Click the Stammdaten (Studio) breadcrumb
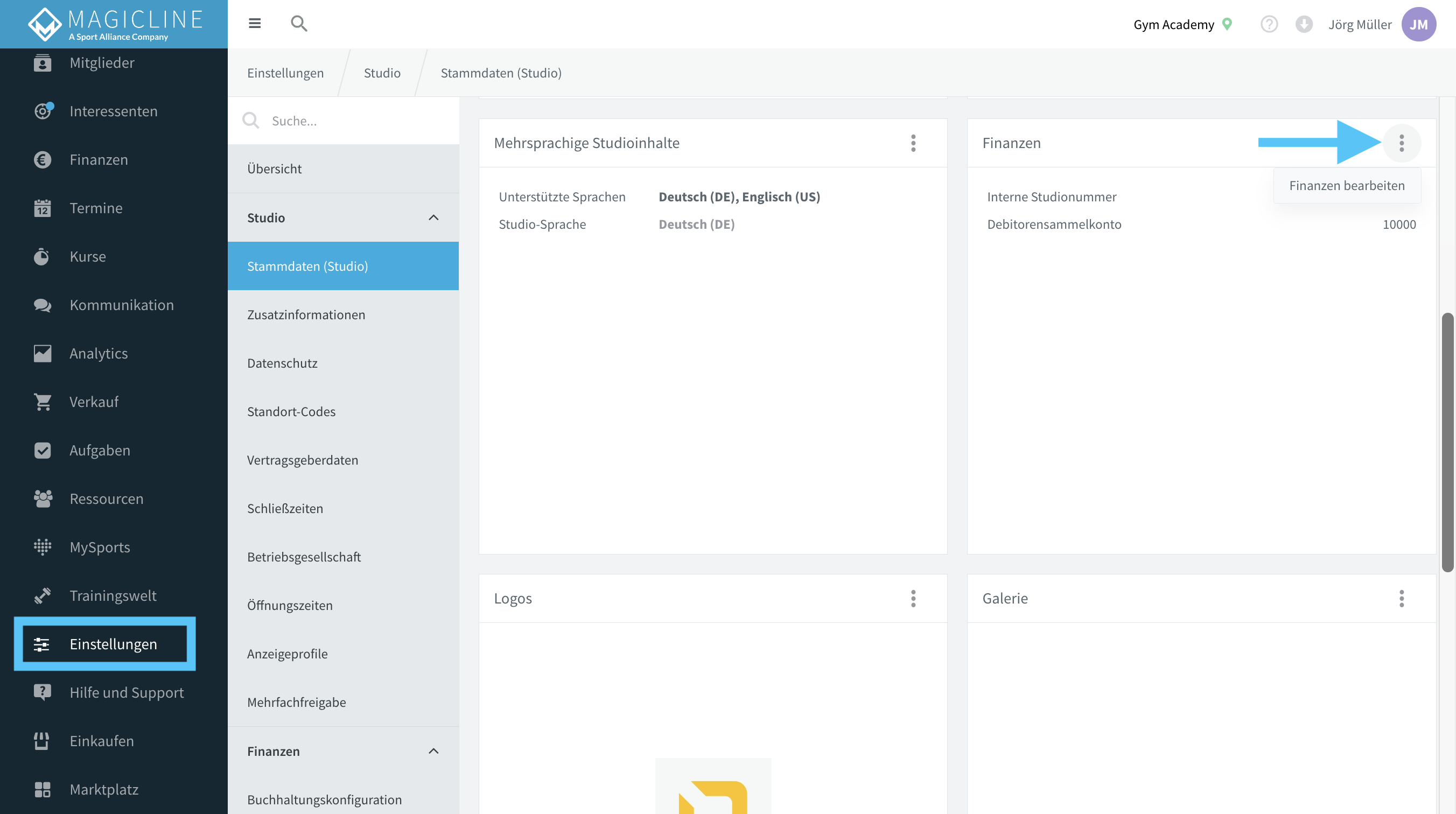The image size is (1456, 814). pos(501,73)
